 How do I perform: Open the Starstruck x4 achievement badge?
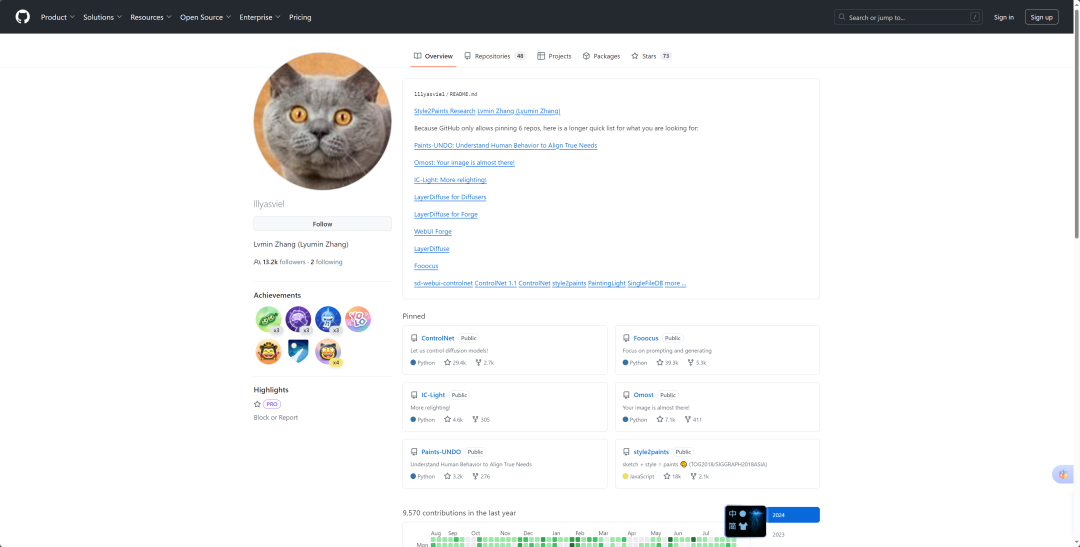click(328, 352)
